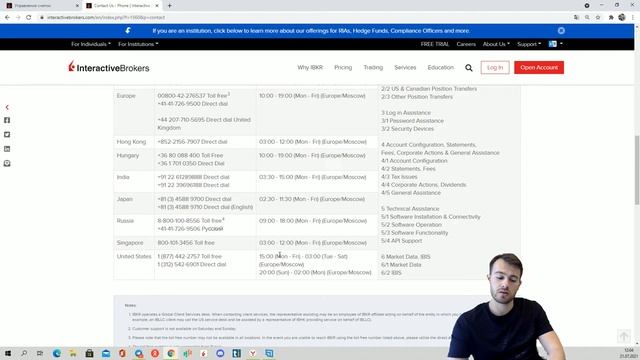The height and width of the screenshot is (360, 640).
Task: Open the Trading menu
Action: [x=373, y=67]
